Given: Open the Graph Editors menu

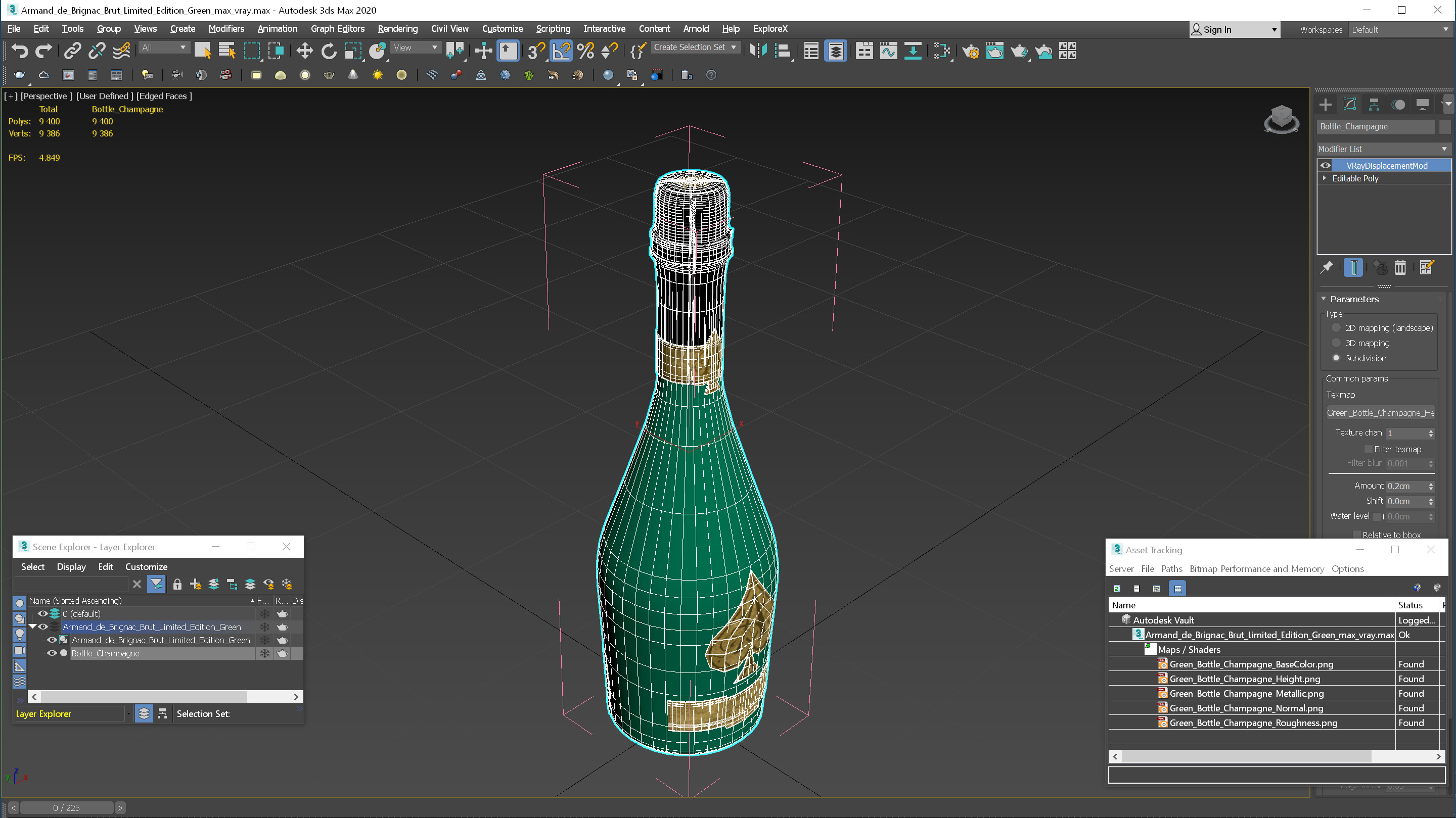Looking at the screenshot, I should click(x=337, y=29).
